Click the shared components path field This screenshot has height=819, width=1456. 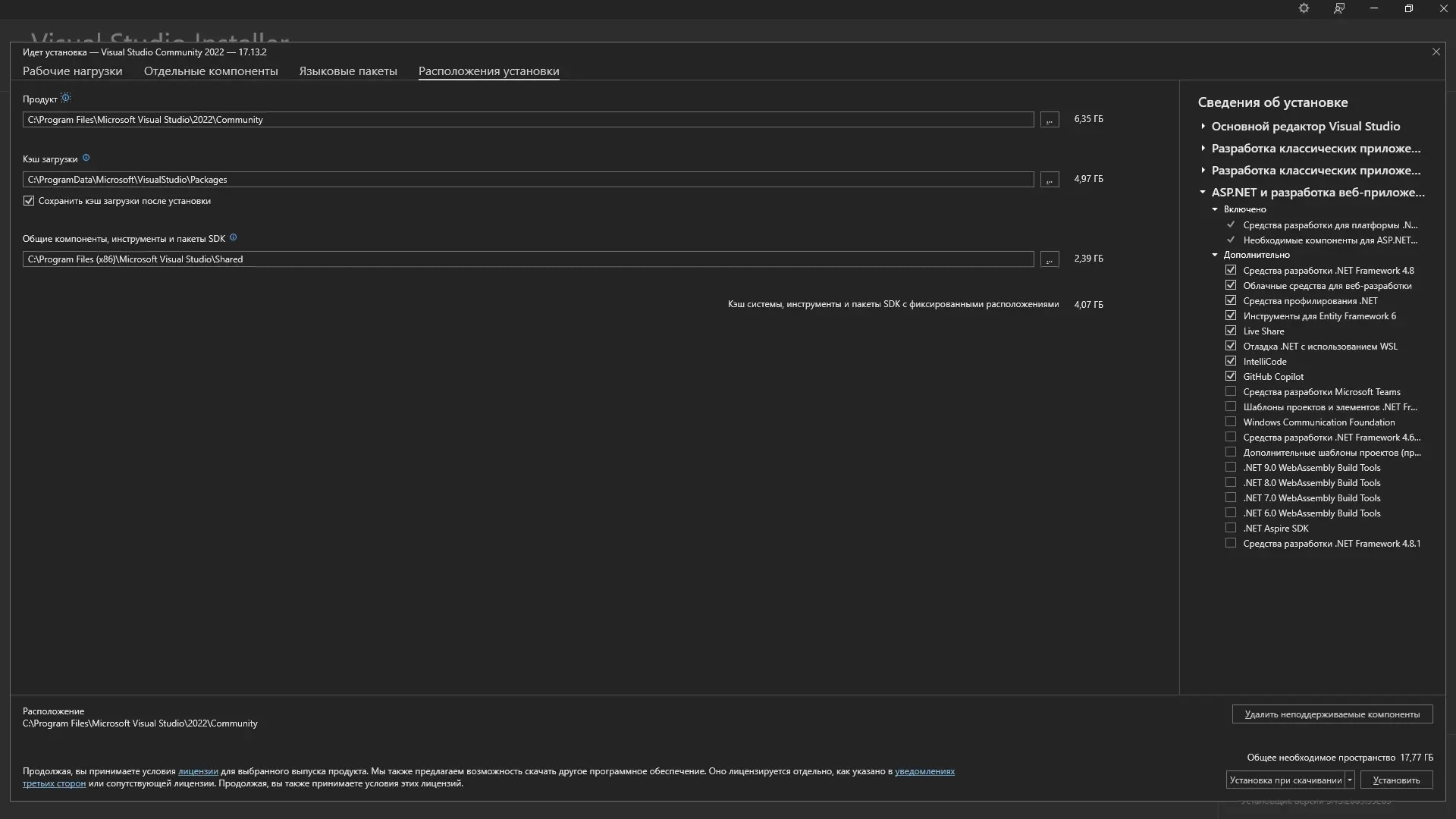[x=528, y=259]
